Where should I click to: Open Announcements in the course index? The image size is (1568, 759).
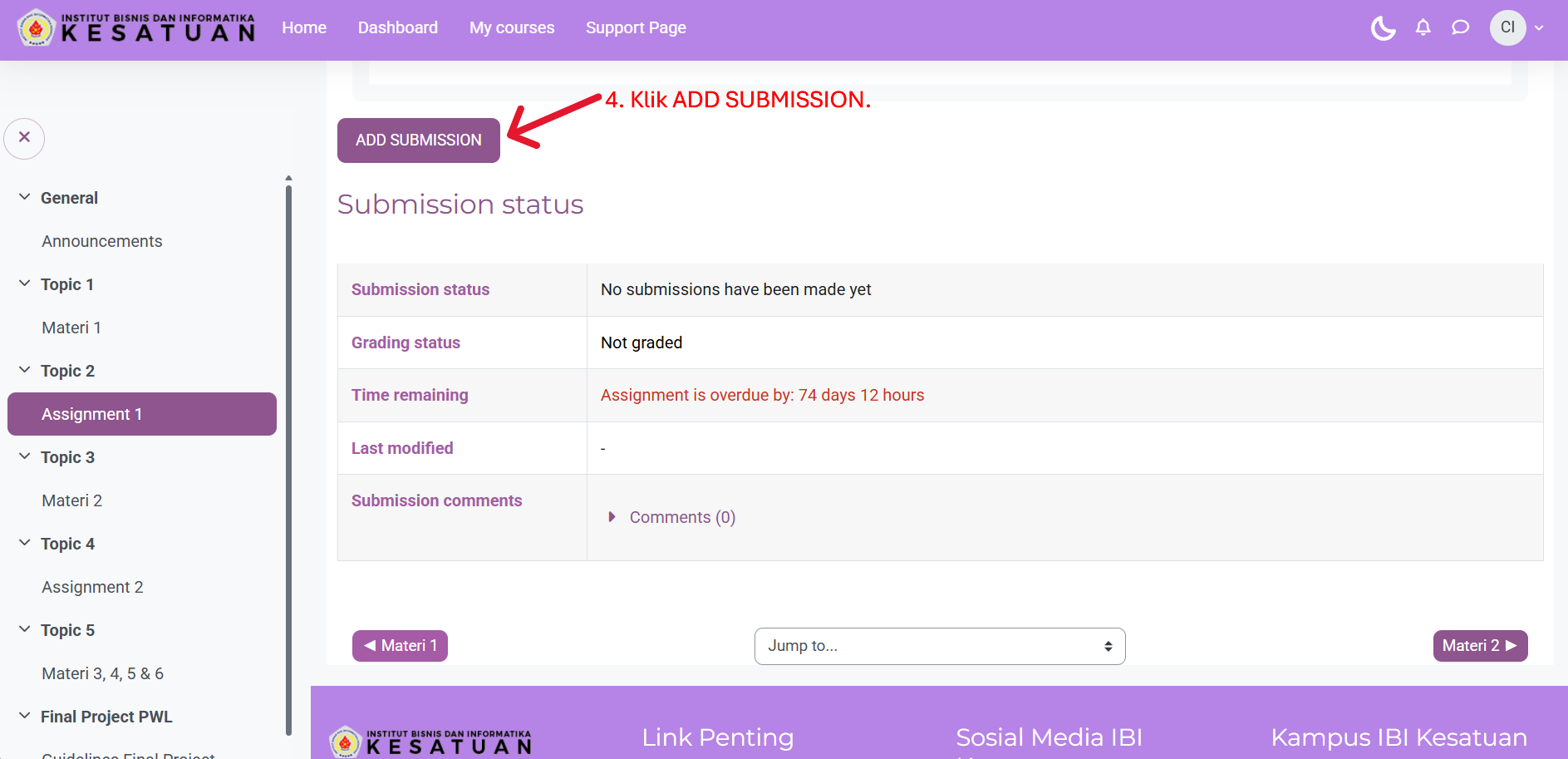point(102,241)
